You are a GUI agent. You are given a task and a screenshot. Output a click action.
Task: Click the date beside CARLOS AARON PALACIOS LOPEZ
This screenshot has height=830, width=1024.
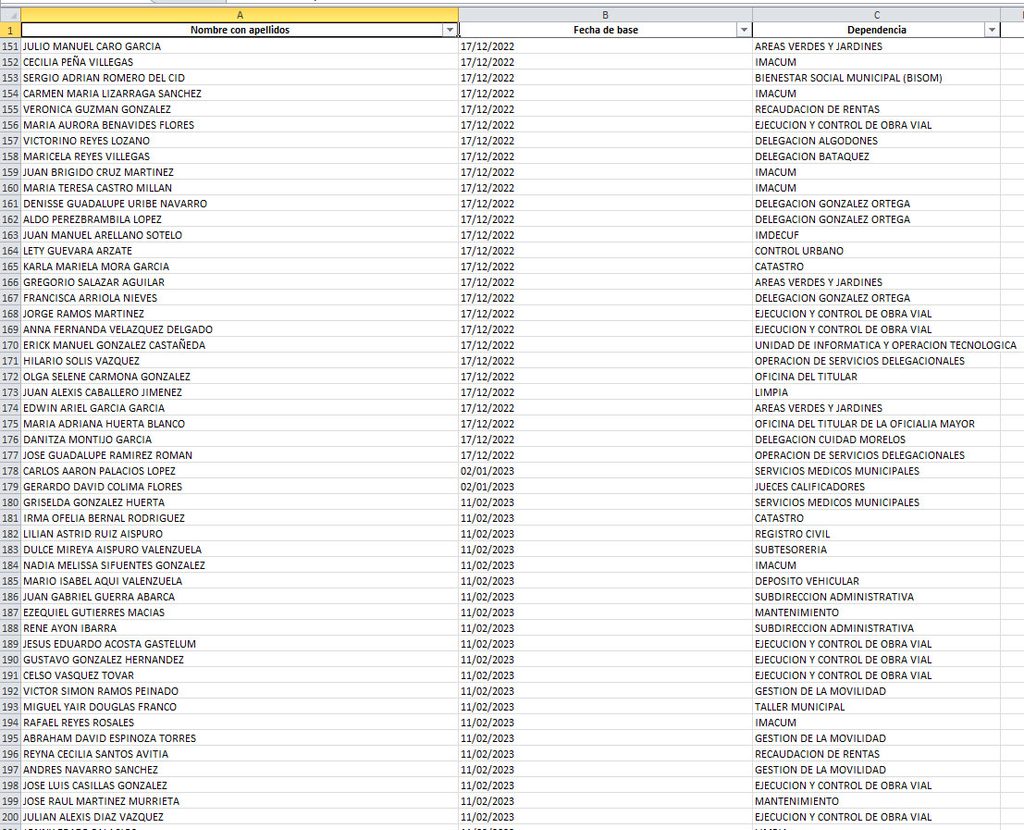point(605,471)
